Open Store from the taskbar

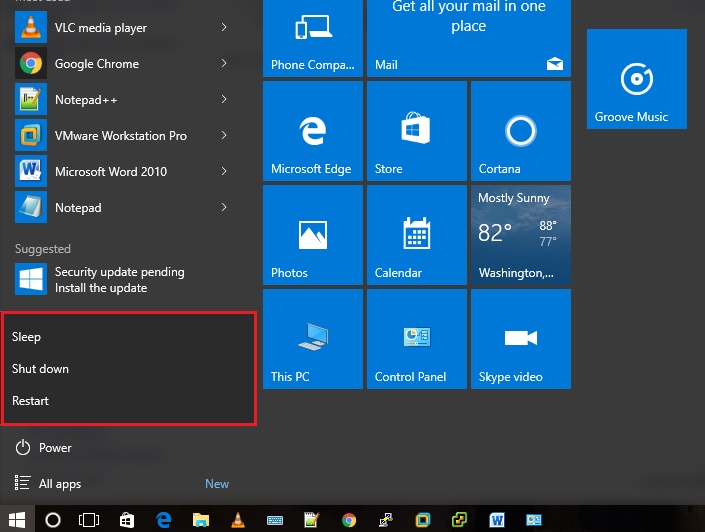[127, 520]
